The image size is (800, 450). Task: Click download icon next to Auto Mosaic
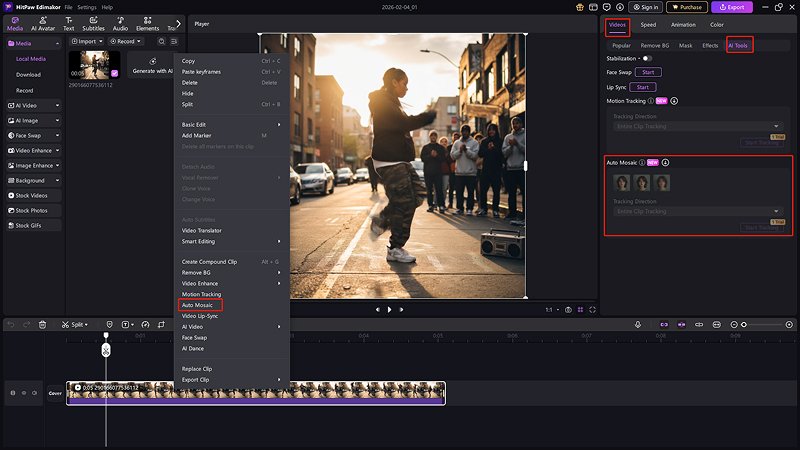[x=665, y=162]
